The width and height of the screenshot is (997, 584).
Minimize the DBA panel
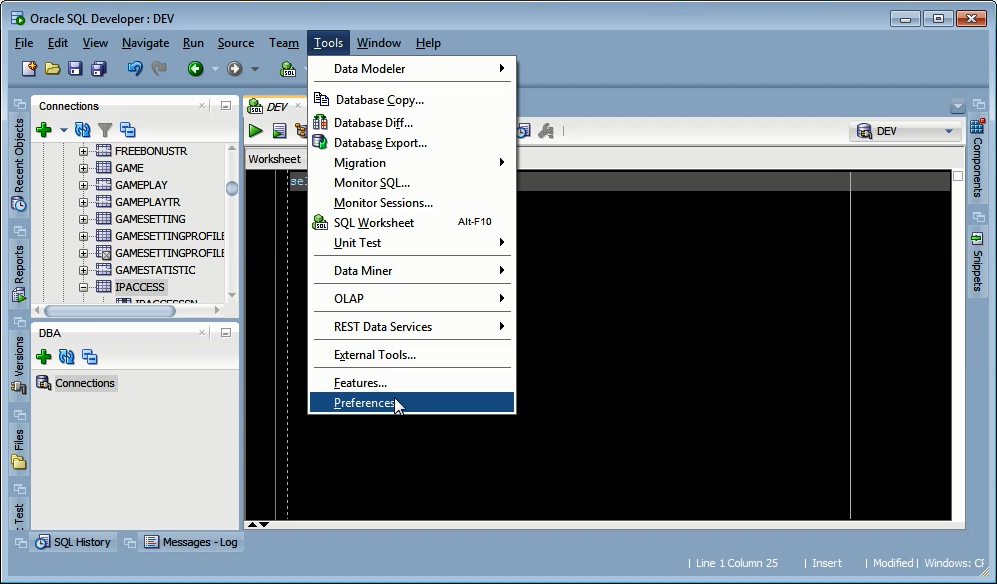tap(226, 333)
